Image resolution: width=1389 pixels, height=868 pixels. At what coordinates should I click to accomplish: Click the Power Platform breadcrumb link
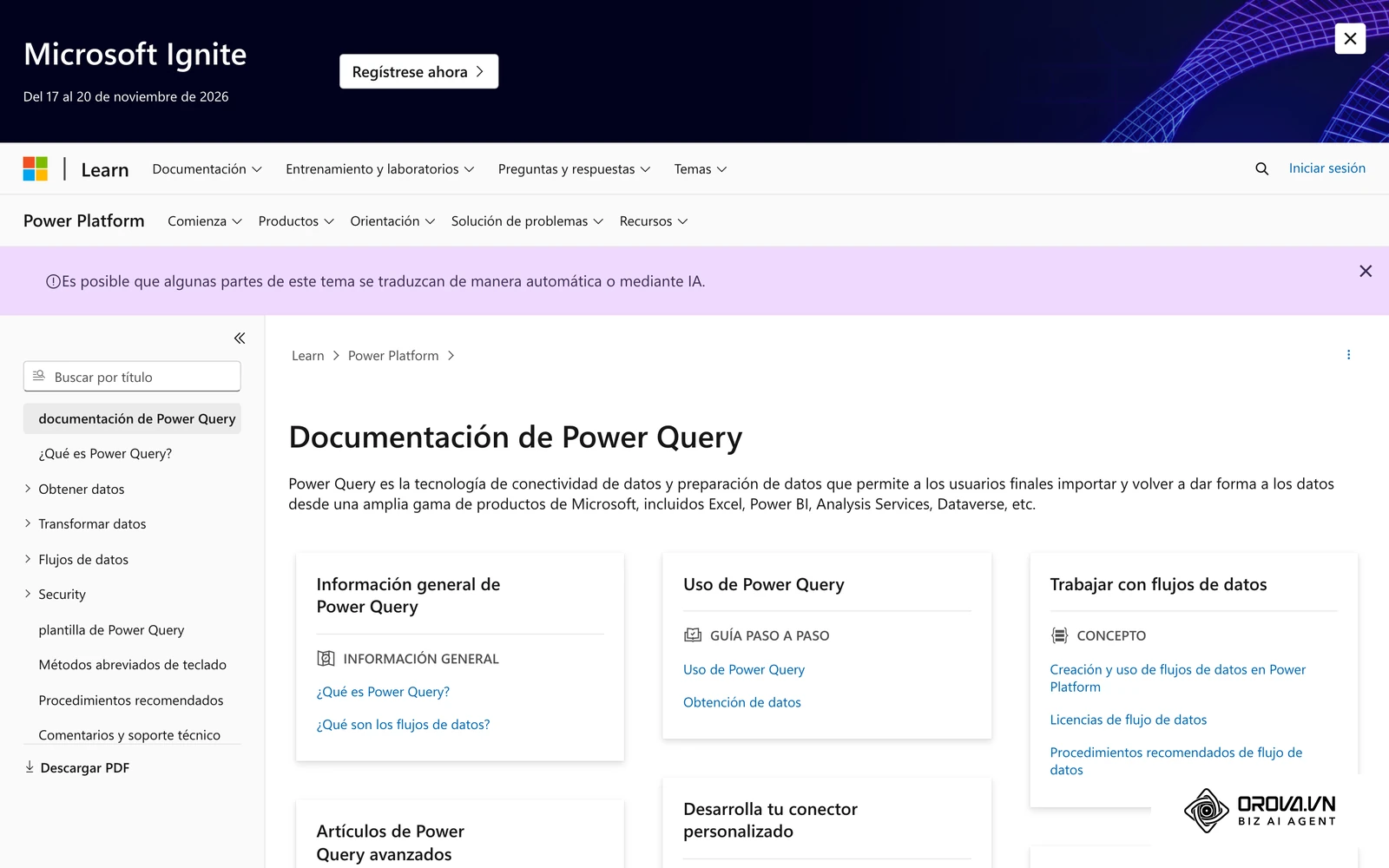pyautogui.click(x=393, y=356)
